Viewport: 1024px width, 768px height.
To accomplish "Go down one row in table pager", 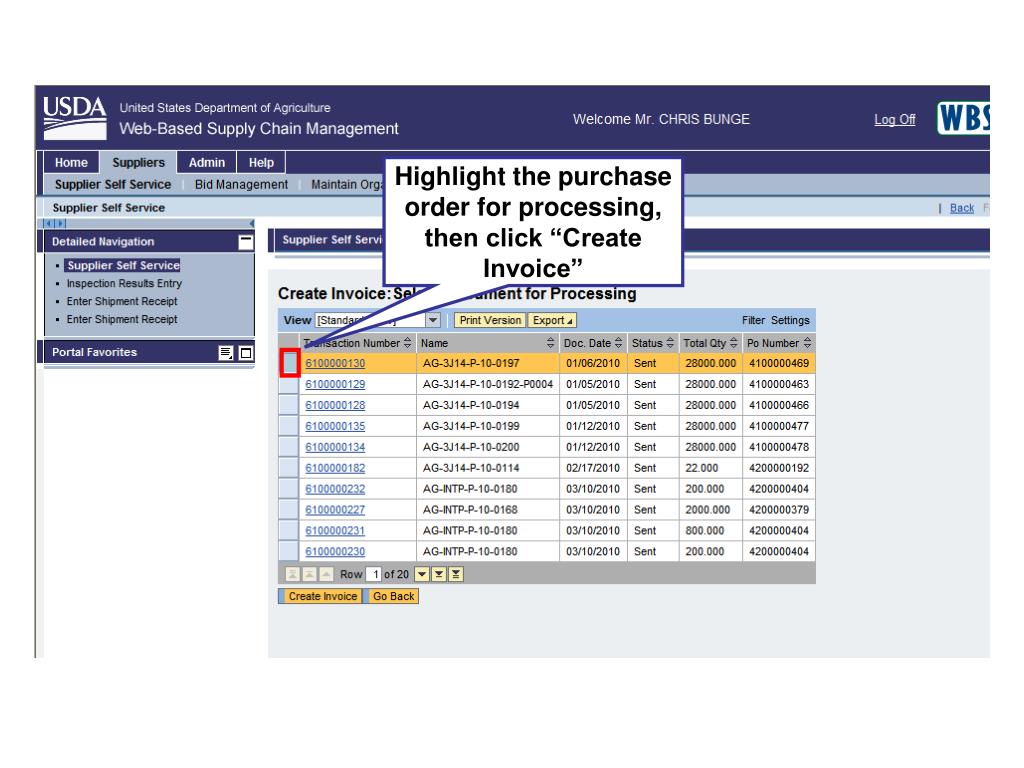I will pos(423,574).
